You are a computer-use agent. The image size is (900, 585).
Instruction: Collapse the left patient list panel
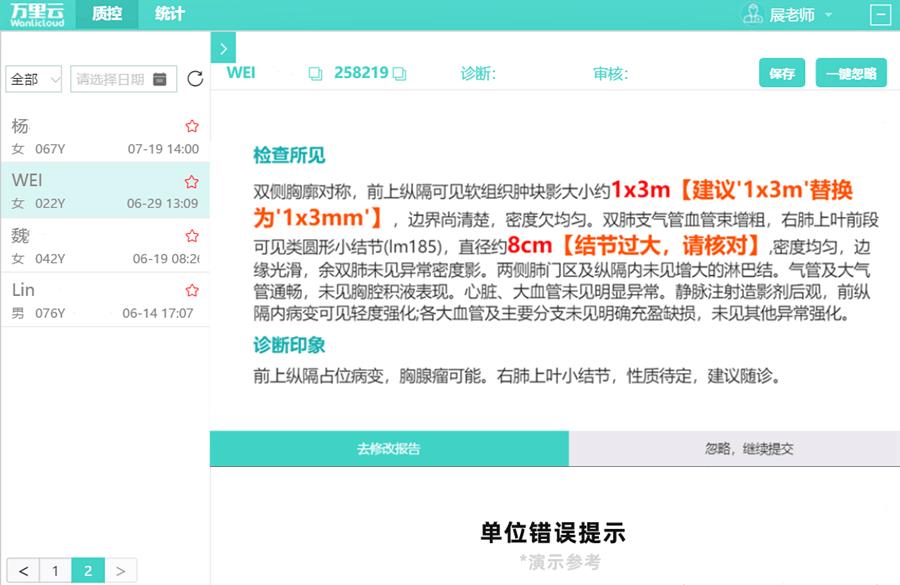[223, 48]
